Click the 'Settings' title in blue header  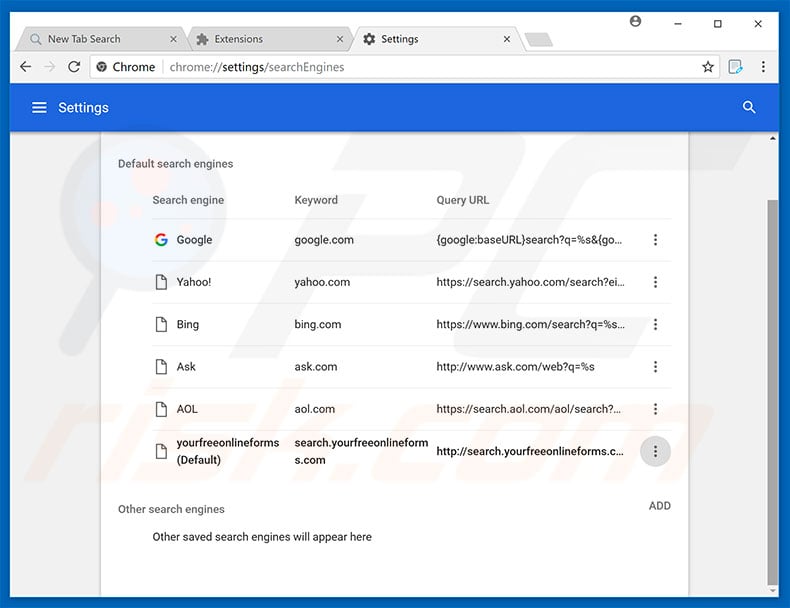point(83,107)
